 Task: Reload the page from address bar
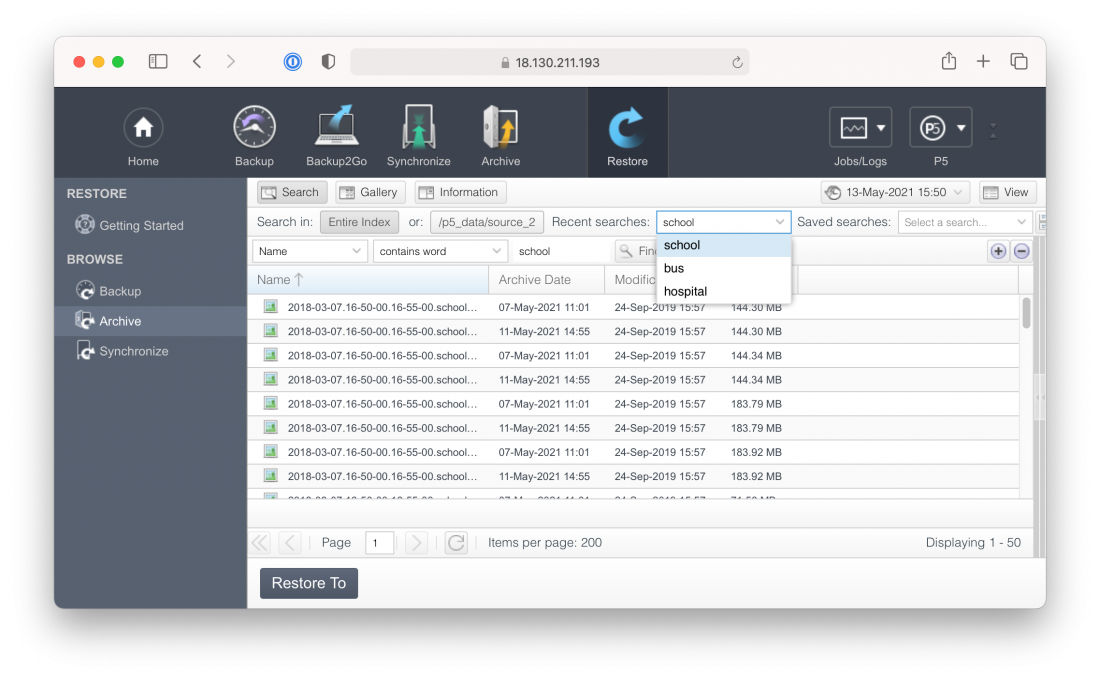click(737, 62)
